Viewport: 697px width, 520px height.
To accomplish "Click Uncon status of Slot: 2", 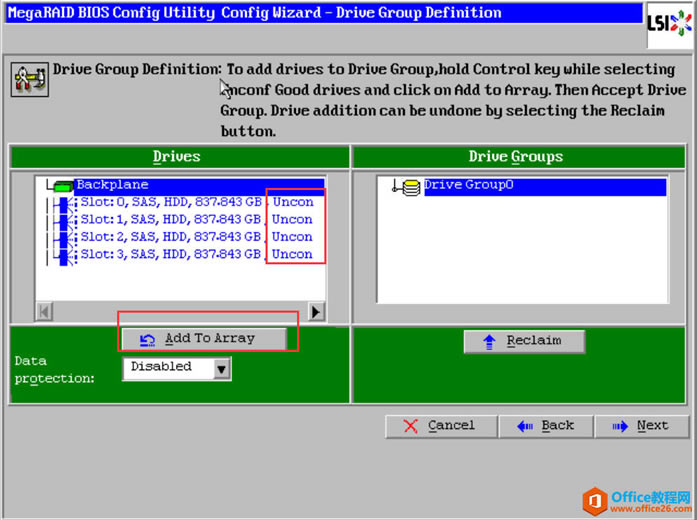I will tap(292, 236).
